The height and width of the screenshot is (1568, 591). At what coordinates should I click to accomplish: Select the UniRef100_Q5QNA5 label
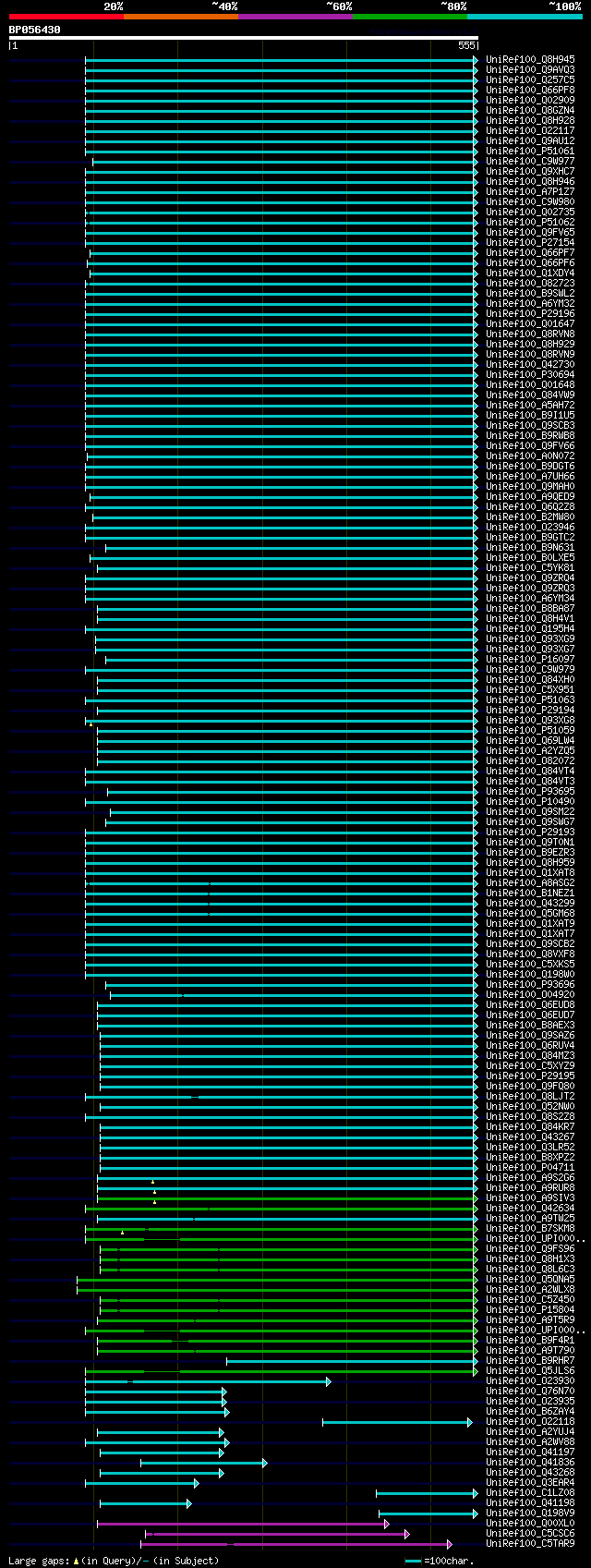click(x=530, y=1280)
